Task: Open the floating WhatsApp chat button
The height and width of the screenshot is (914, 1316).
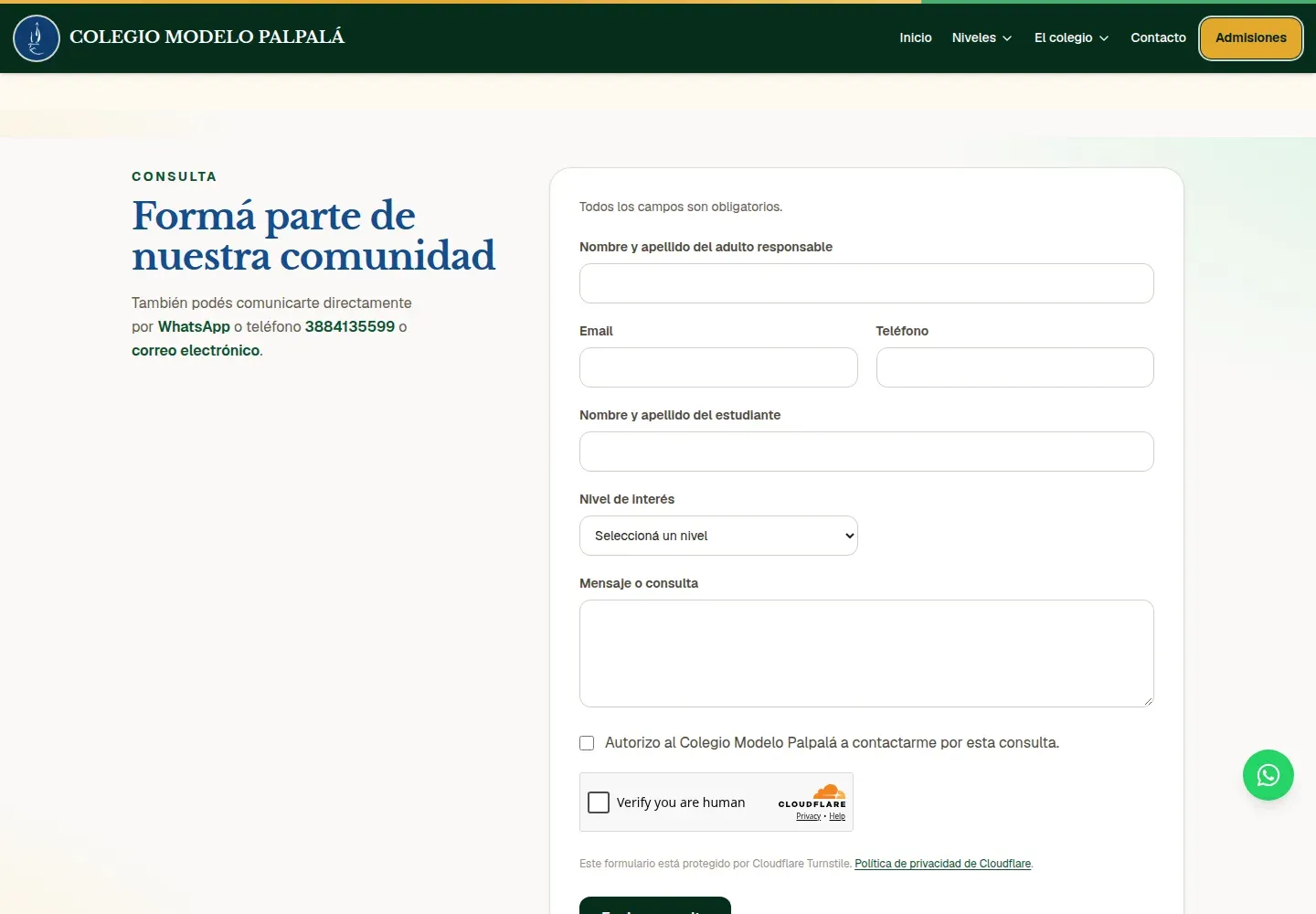Action: click(1268, 775)
